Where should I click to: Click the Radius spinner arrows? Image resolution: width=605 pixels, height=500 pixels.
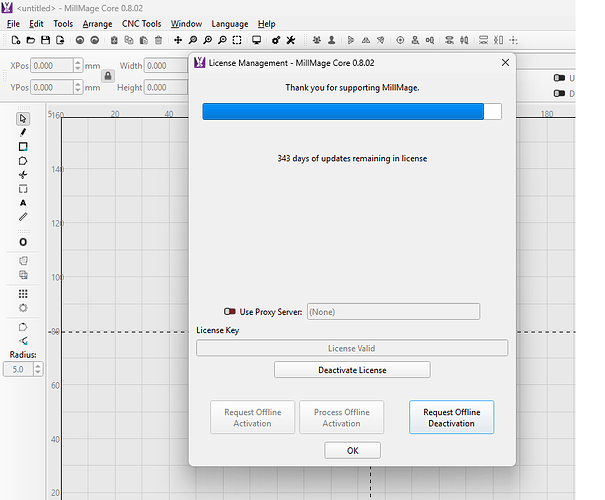point(38,369)
